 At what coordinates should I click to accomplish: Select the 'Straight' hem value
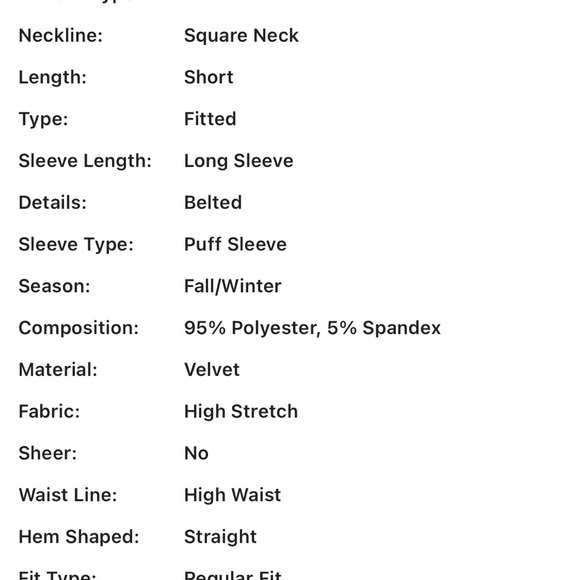[x=220, y=537]
